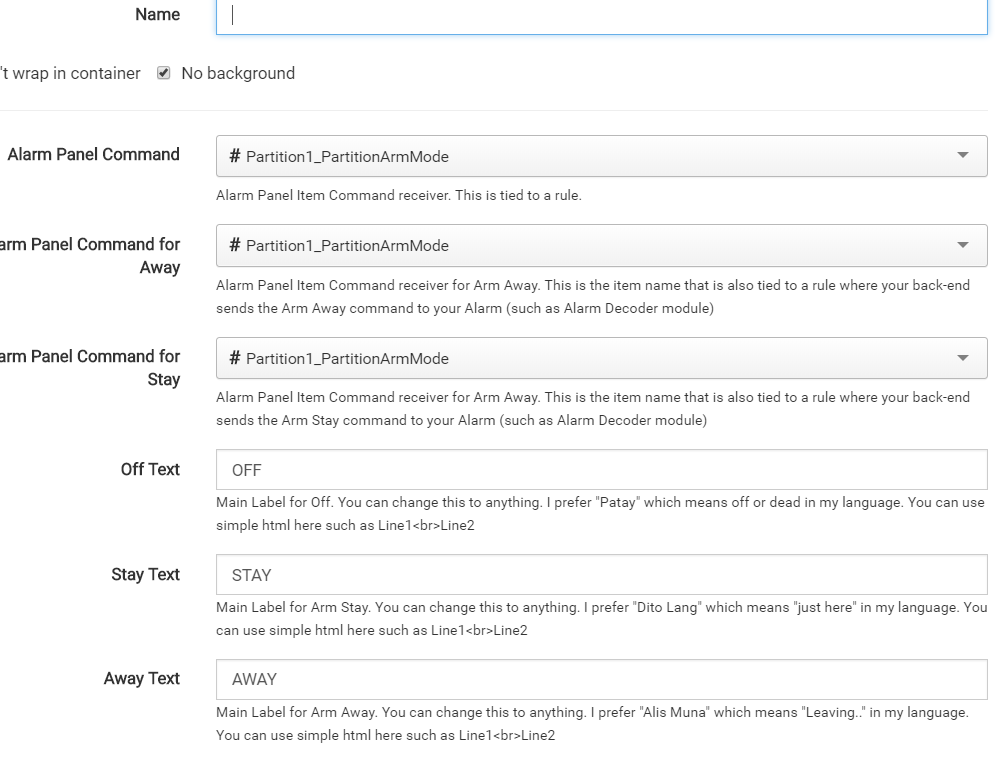Viewport: 995px width, 763px height.
Task: Expand the Command for Away dropdown arrow
Action: pyautogui.click(x=963, y=245)
